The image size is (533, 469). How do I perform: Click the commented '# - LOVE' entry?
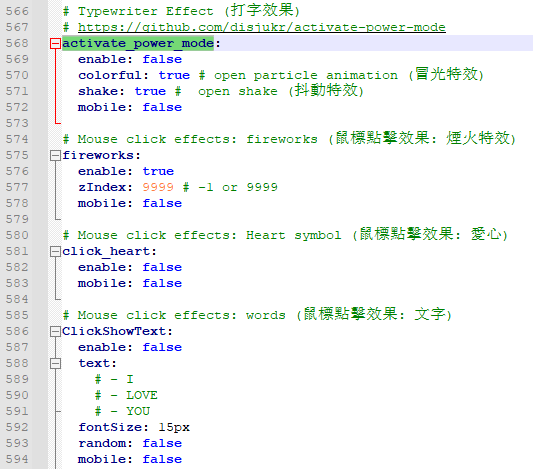(x=126, y=395)
